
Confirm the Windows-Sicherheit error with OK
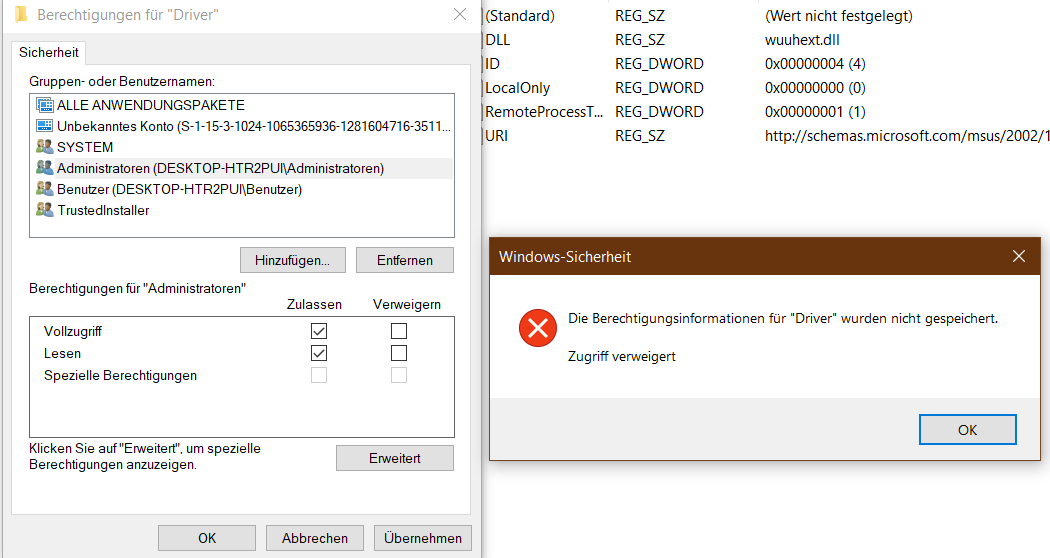[967, 430]
